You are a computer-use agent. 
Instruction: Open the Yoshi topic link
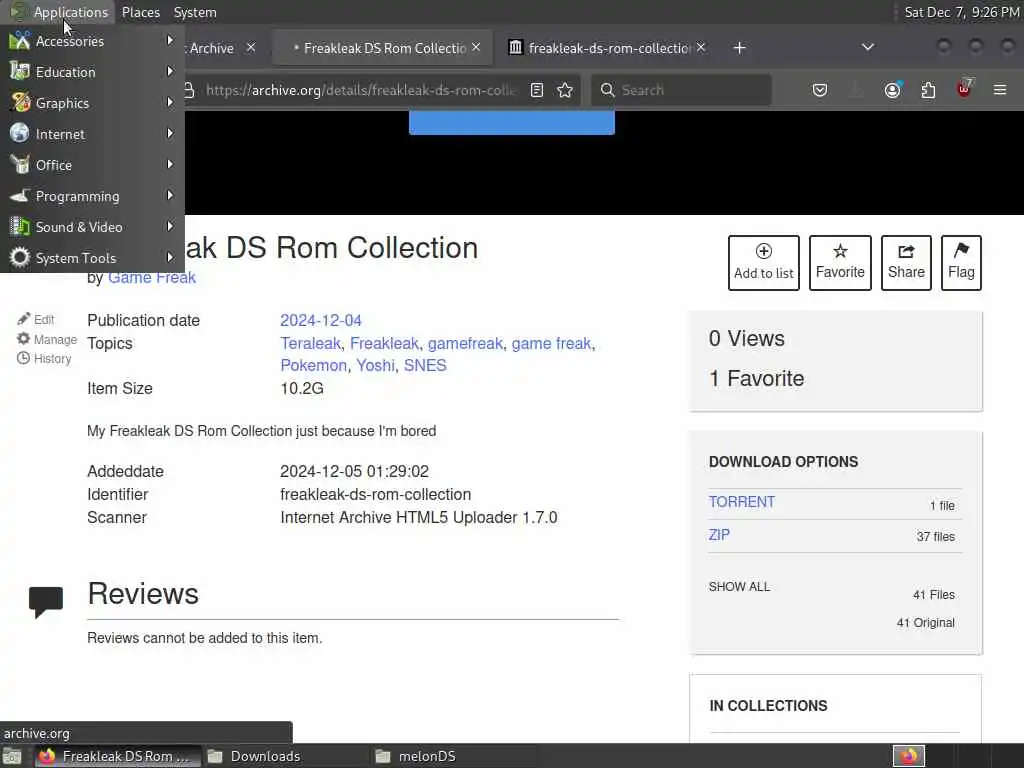pos(375,365)
